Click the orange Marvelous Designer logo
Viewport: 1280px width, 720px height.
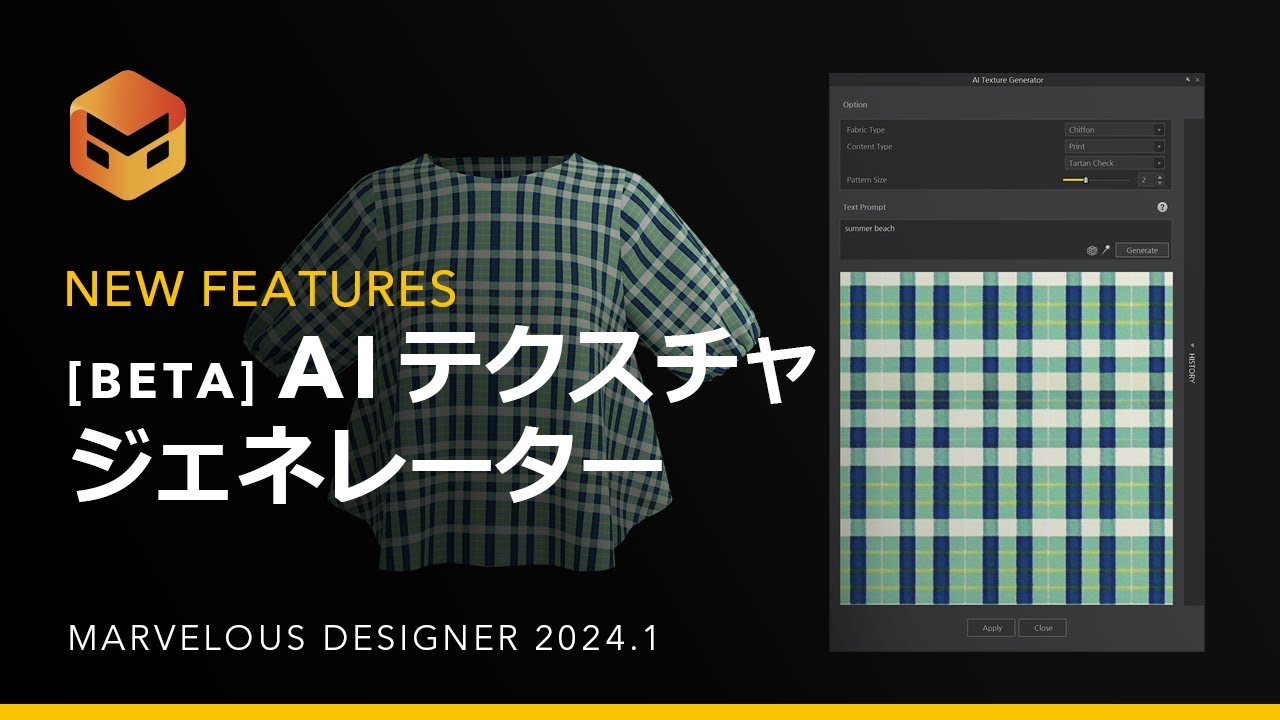coord(128,135)
